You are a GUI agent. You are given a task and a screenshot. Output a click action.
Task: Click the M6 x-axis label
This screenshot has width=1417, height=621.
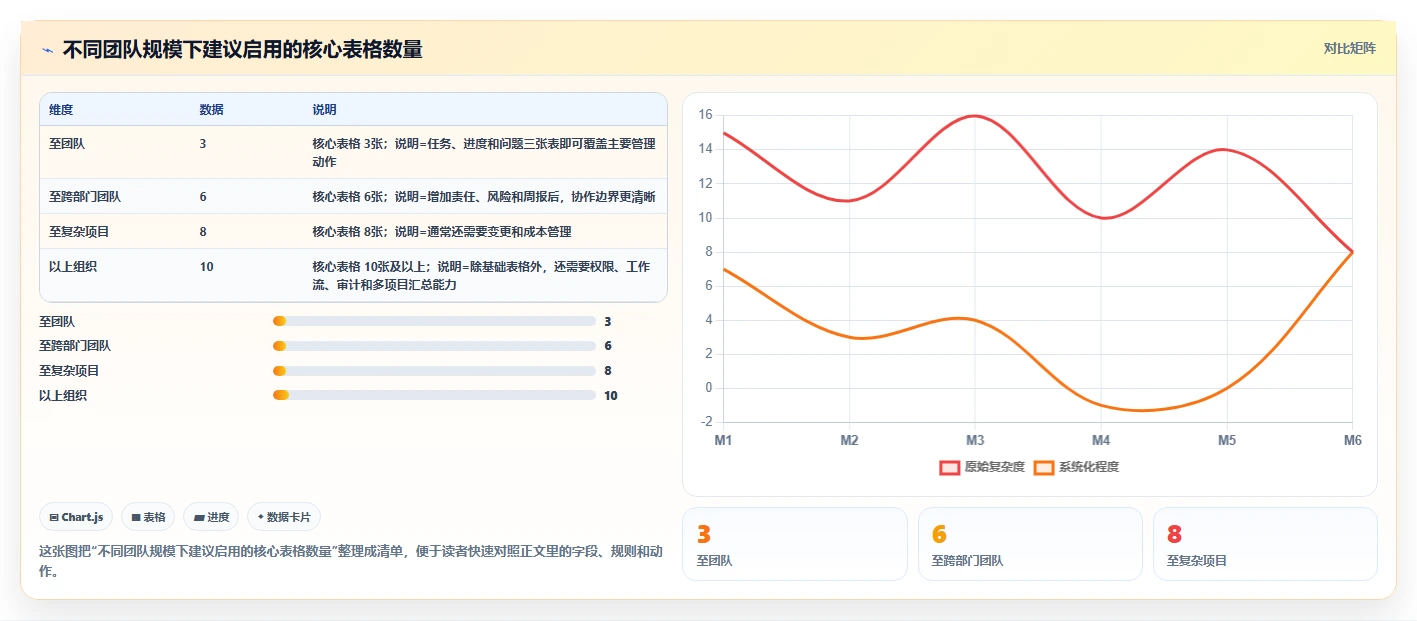coord(1352,440)
